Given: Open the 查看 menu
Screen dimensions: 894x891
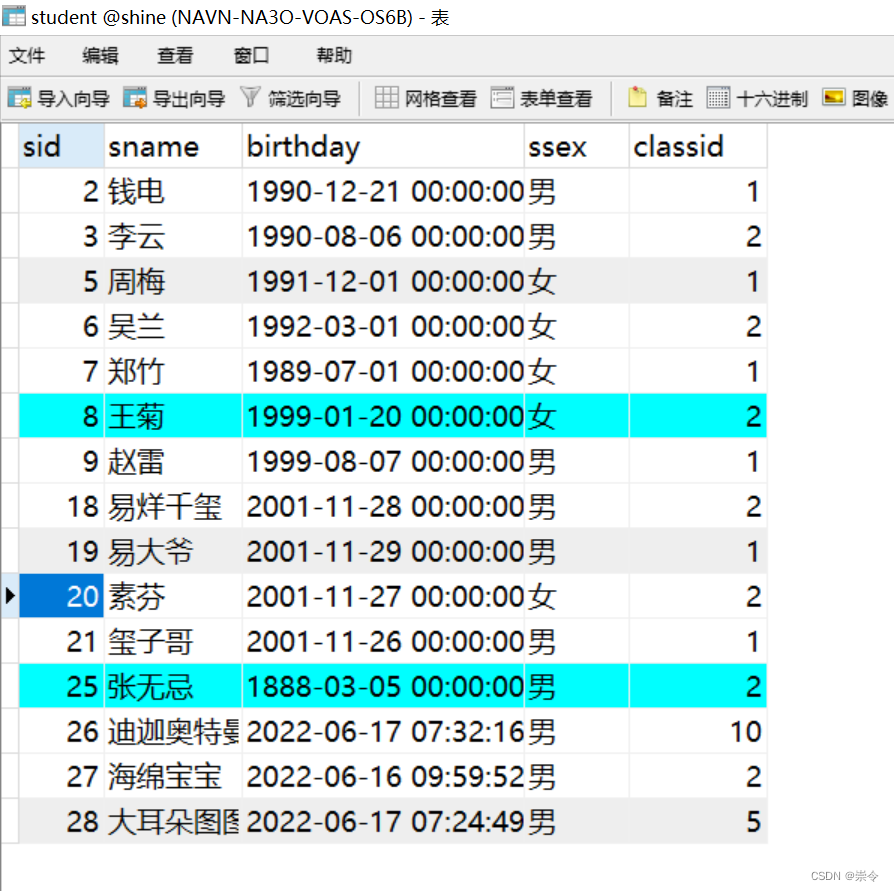Looking at the screenshot, I should (x=175, y=55).
